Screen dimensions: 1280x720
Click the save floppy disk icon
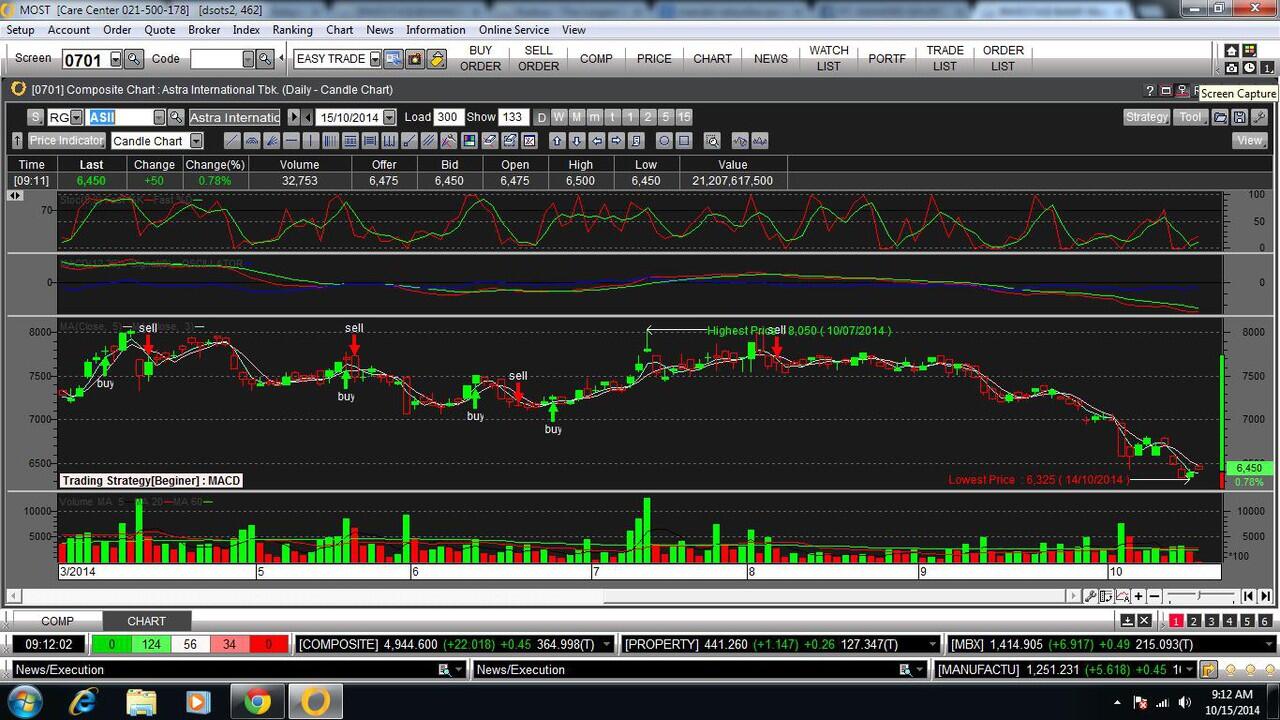1239,117
